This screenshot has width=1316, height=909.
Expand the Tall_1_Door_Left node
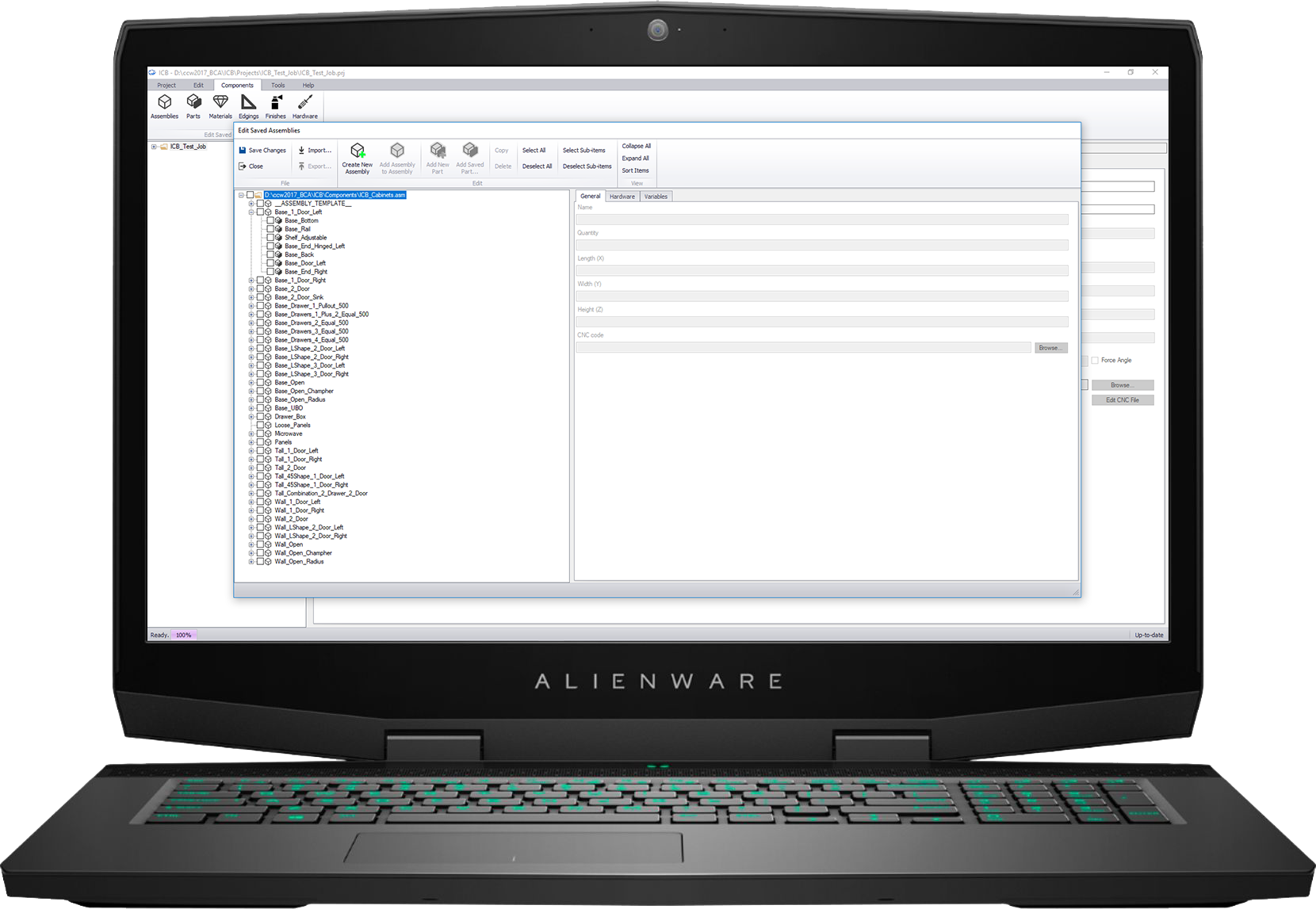[251, 451]
